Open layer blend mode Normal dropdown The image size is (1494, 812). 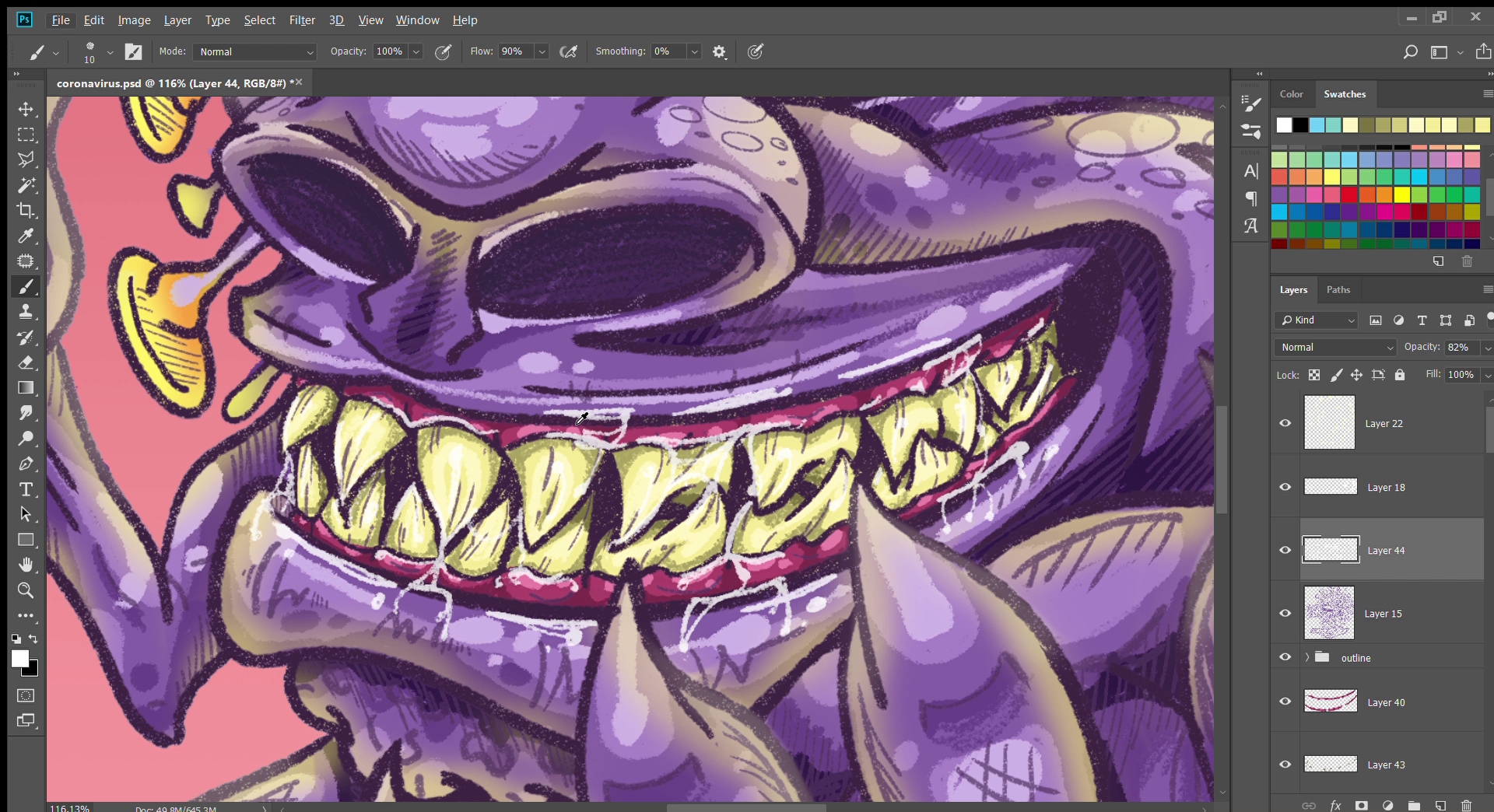1336,348
